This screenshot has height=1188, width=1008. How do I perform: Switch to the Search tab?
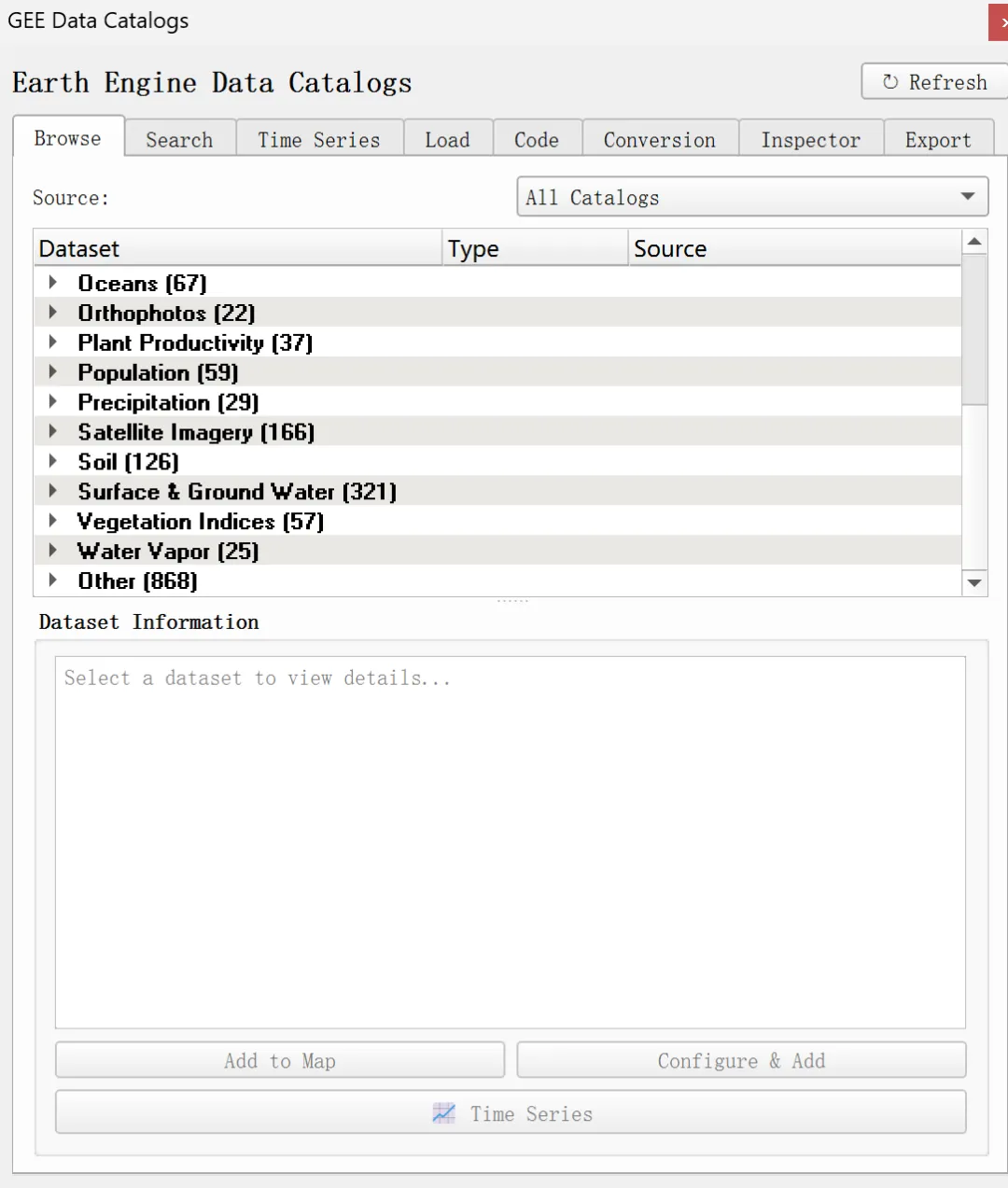(179, 140)
